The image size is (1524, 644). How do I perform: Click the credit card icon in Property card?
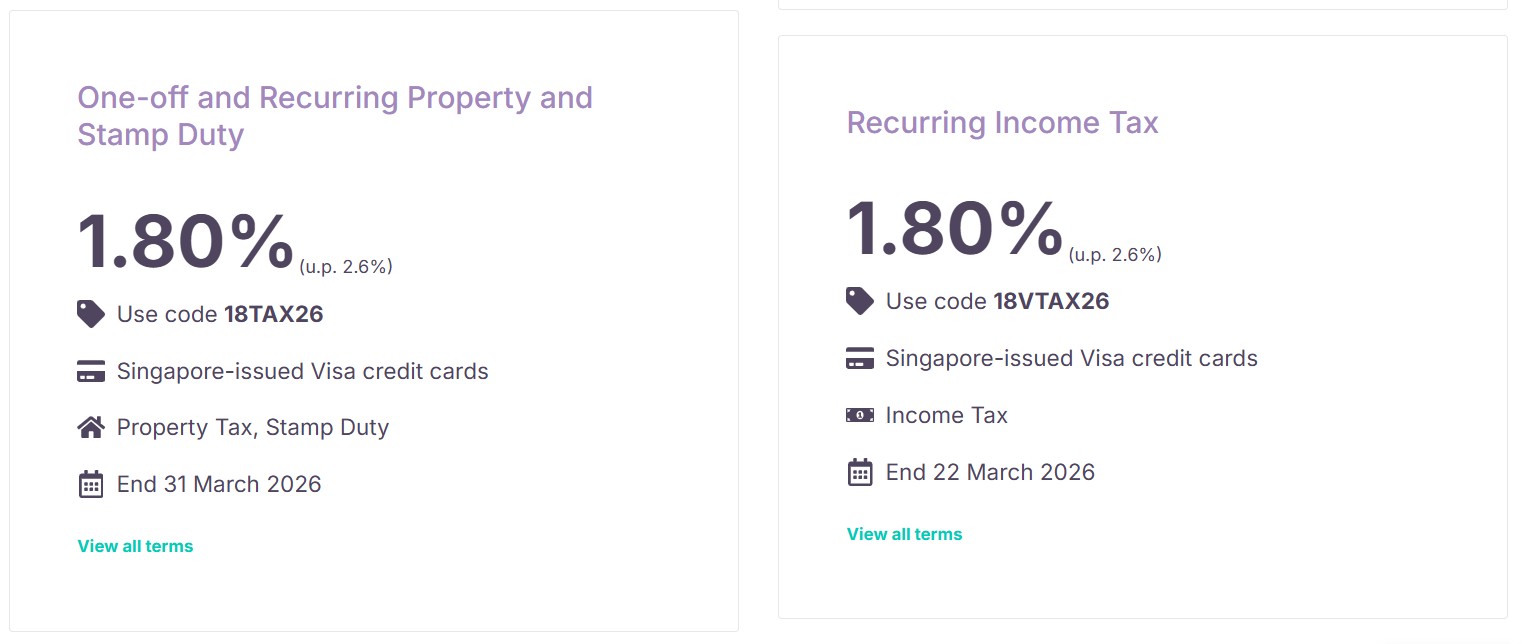(x=91, y=372)
